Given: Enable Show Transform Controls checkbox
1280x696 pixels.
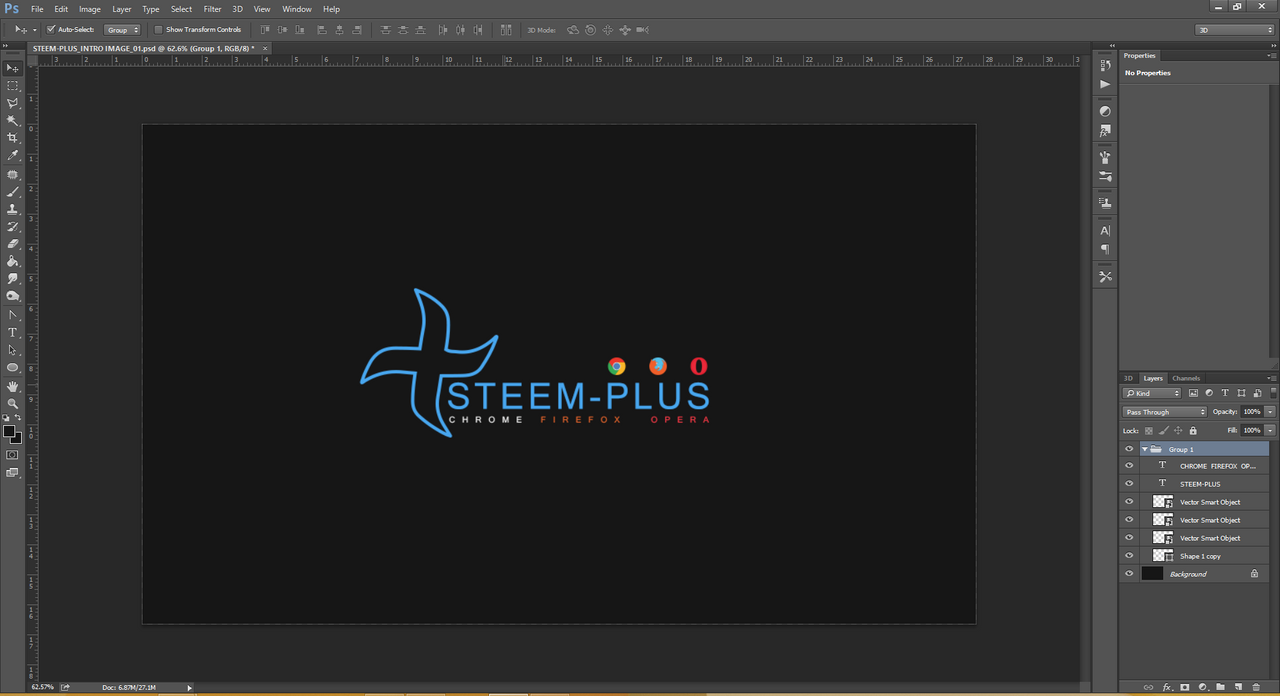Looking at the screenshot, I should coord(158,30).
